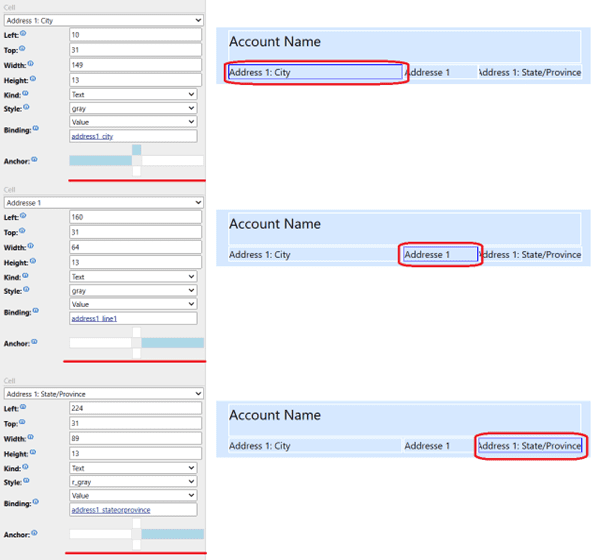Image resolution: width=600 pixels, height=560 pixels.
Task: Open the Style dropdown showing r_gray
Action: (133, 481)
